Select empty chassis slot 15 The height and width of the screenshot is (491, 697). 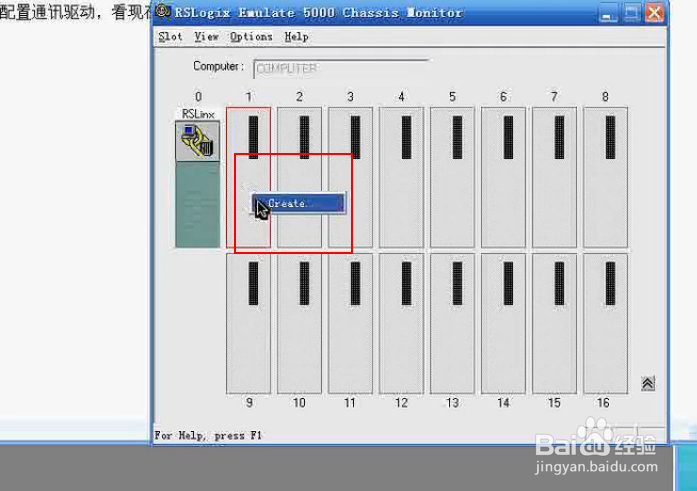coord(555,323)
